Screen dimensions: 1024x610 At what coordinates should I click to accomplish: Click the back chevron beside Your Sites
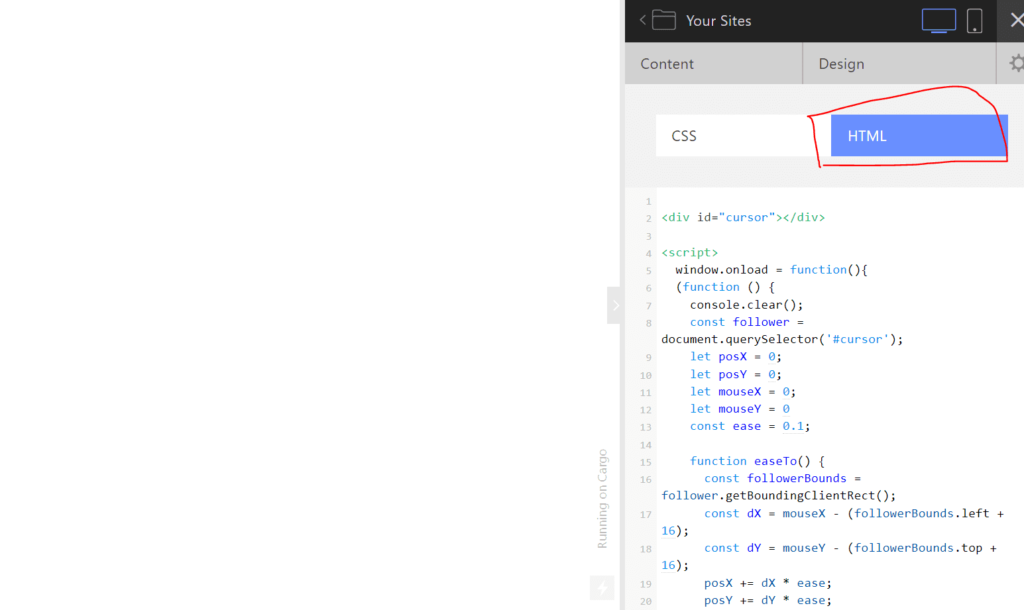pyautogui.click(x=643, y=20)
